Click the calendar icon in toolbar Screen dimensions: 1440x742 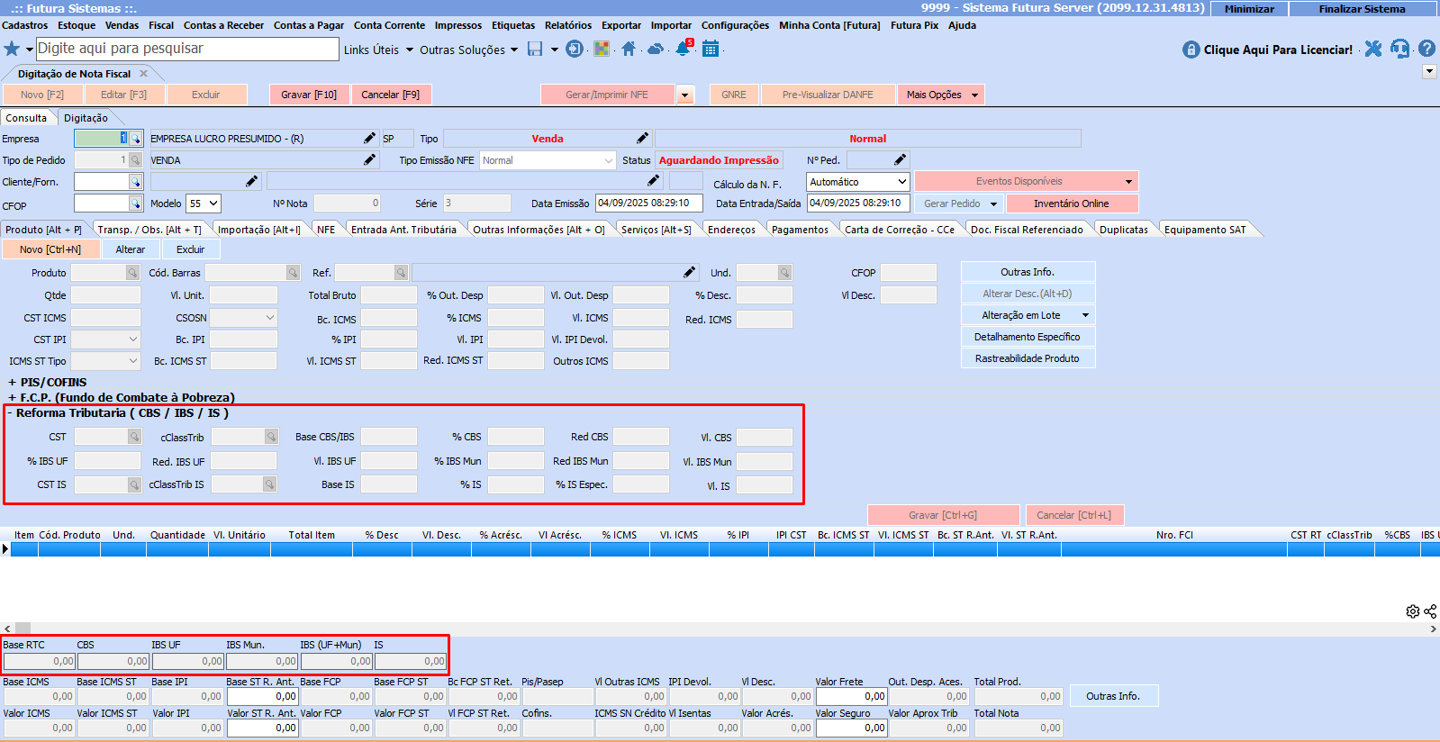[x=710, y=49]
